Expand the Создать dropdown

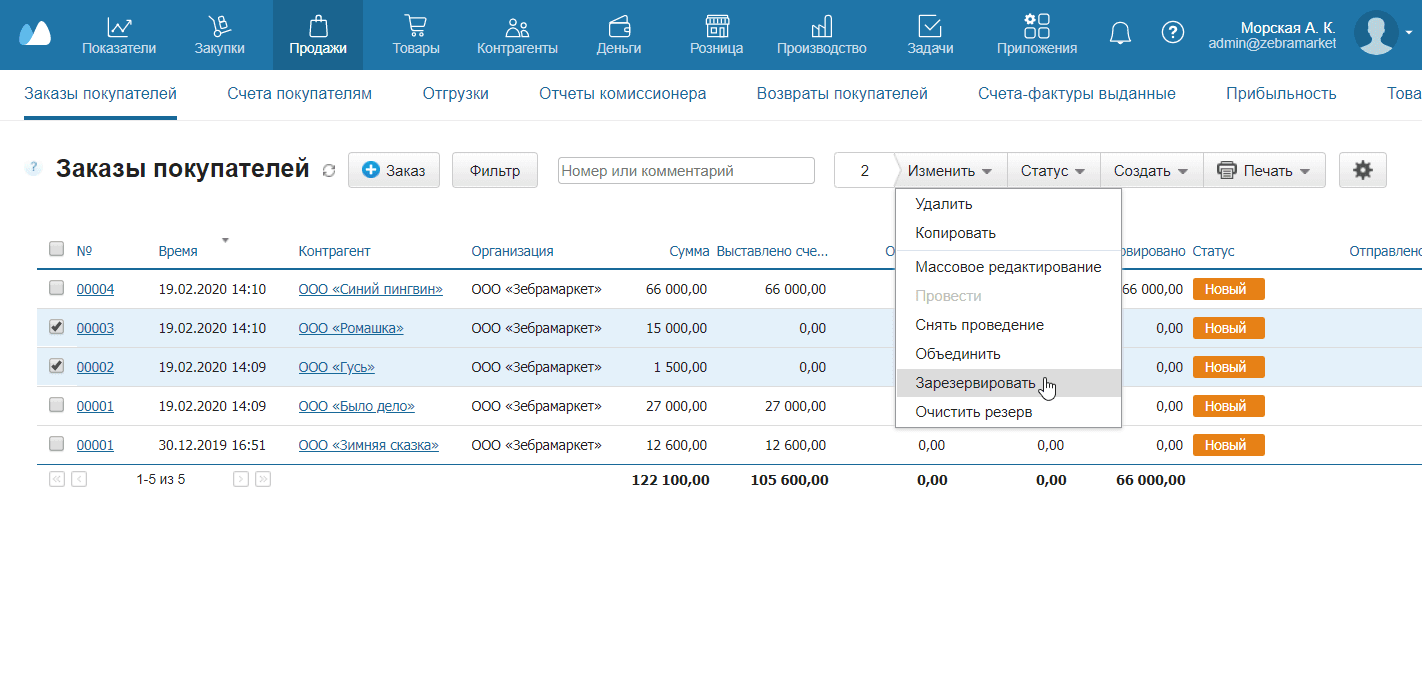(x=1151, y=171)
